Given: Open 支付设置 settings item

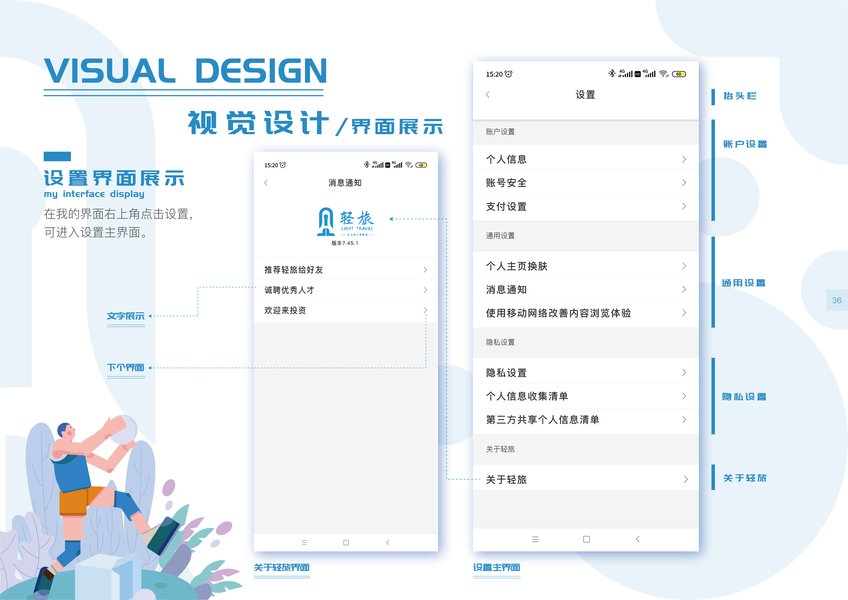Looking at the screenshot, I should coord(586,206).
